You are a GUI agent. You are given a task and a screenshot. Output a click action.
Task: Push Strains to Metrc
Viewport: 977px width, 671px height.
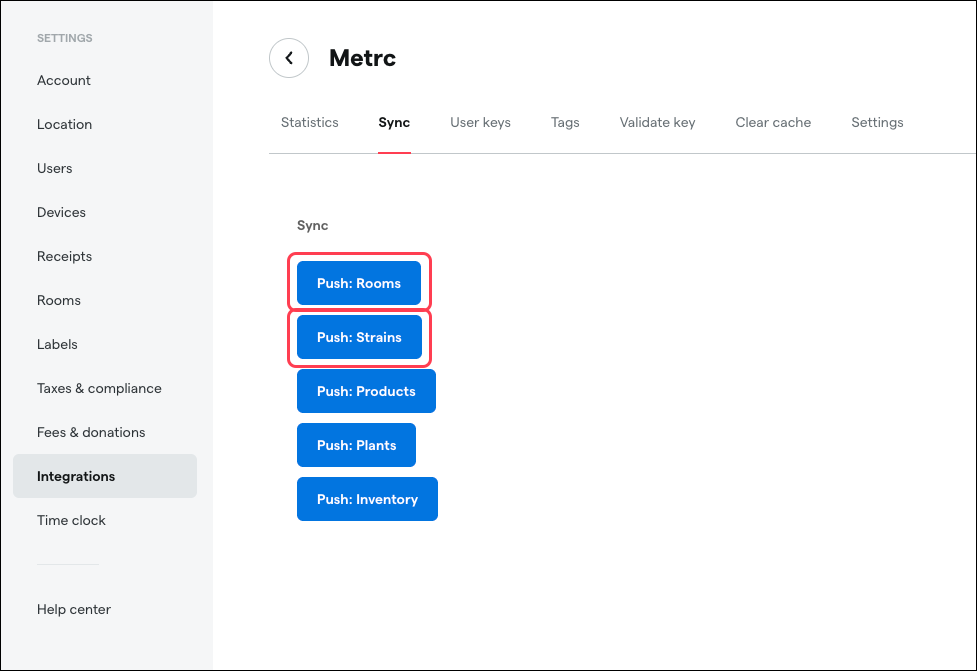tap(359, 337)
